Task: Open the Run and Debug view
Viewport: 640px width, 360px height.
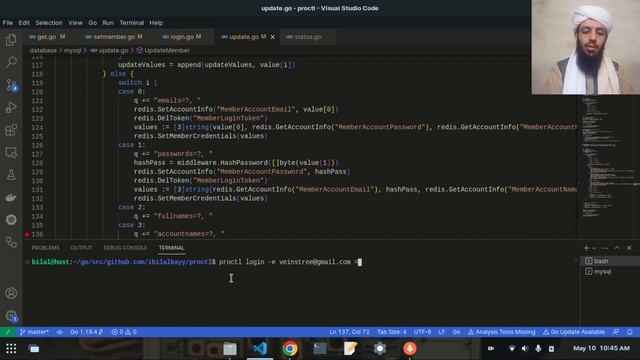Action: point(11,107)
